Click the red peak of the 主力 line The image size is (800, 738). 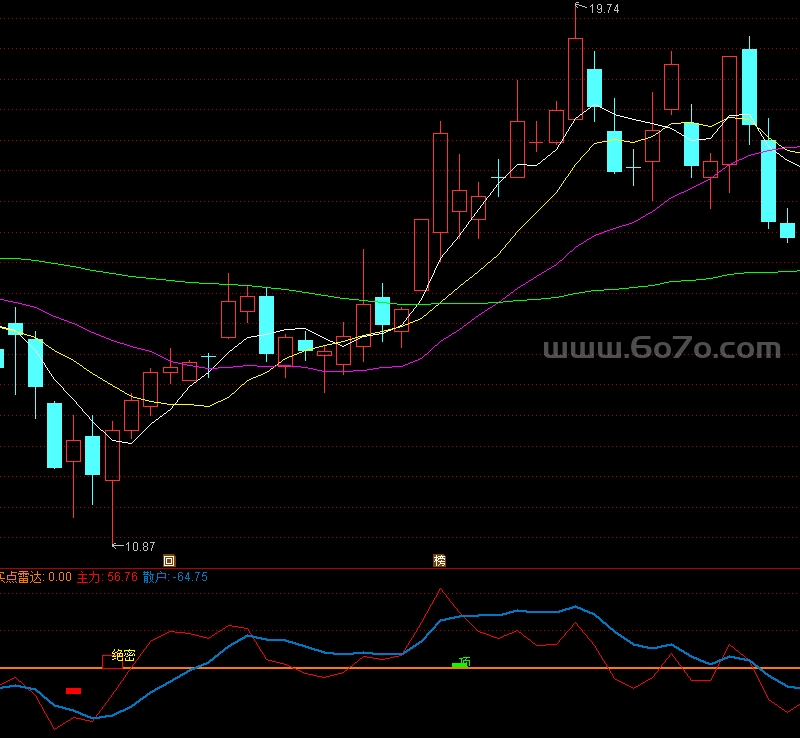(441, 589)
